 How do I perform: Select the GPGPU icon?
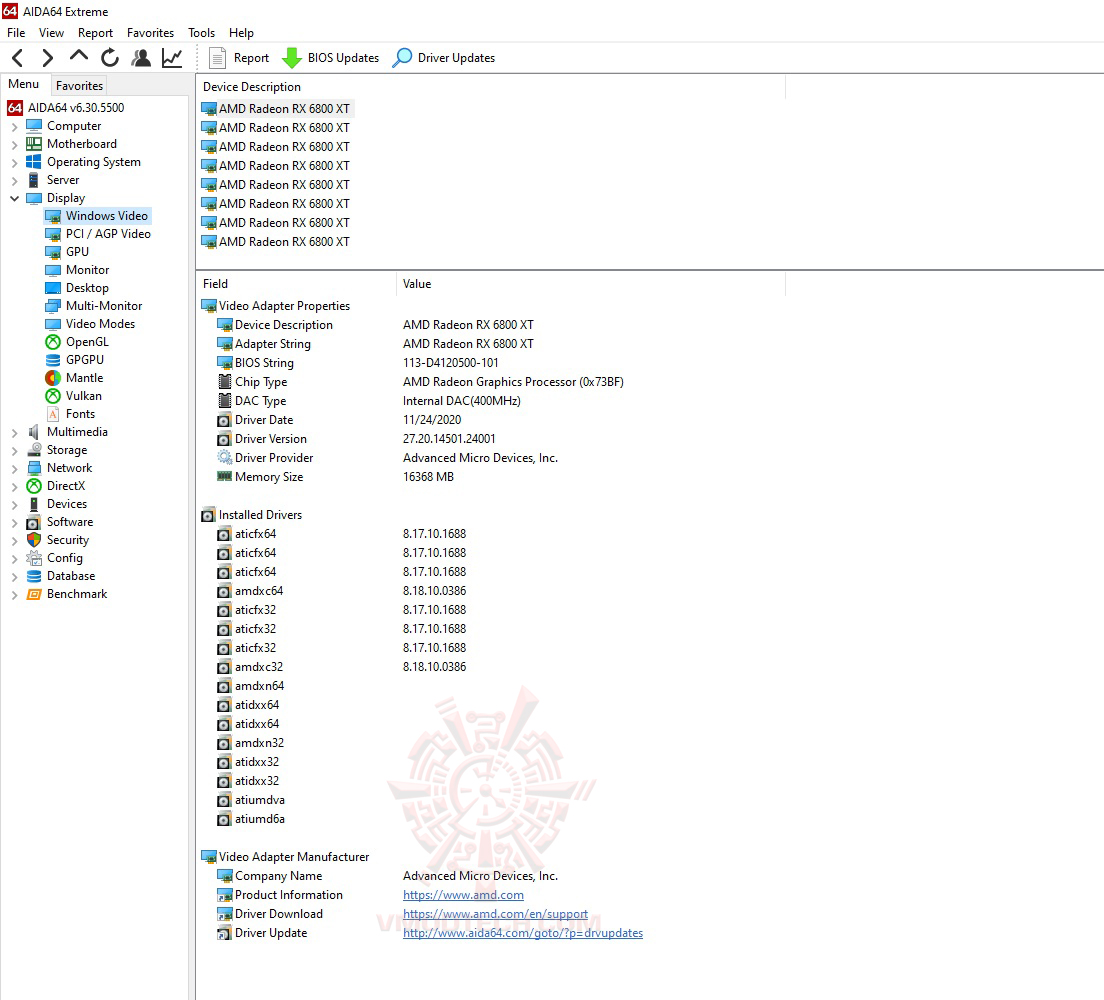click(x=53, y=360)
